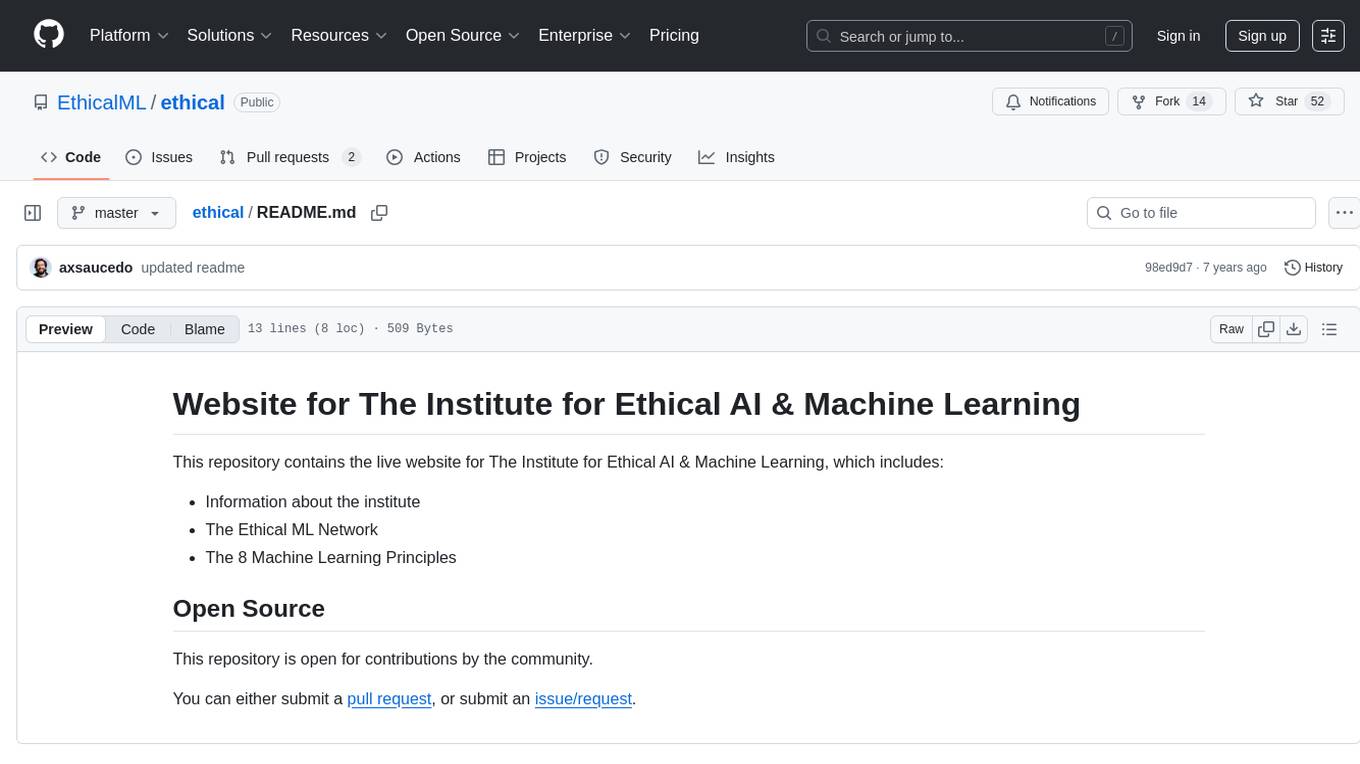Open the Pricing page

click(674, 35)
